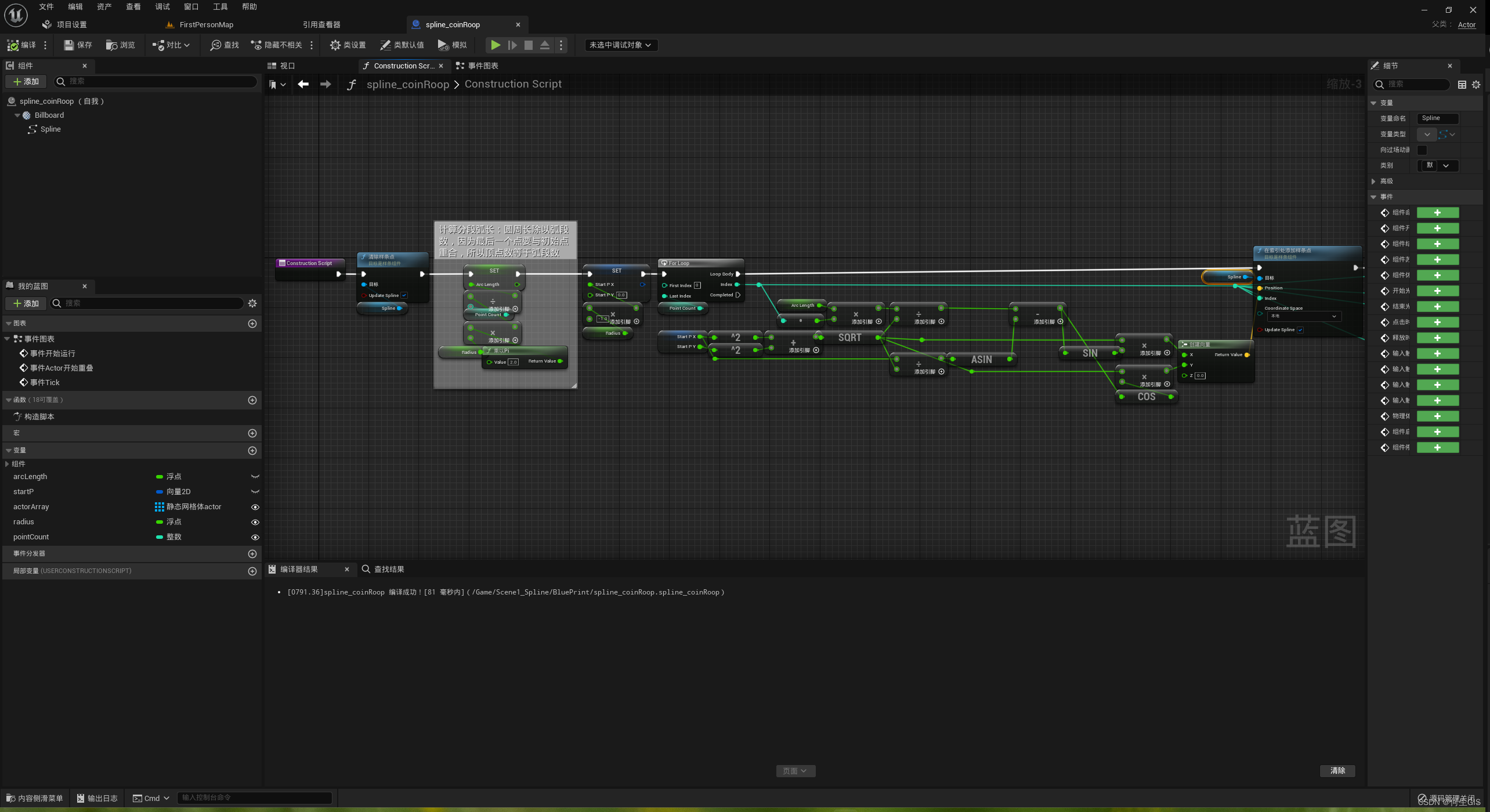Open My Blueprint settings gear
The height and width of the screenshot is (812, 1490).
252,303
